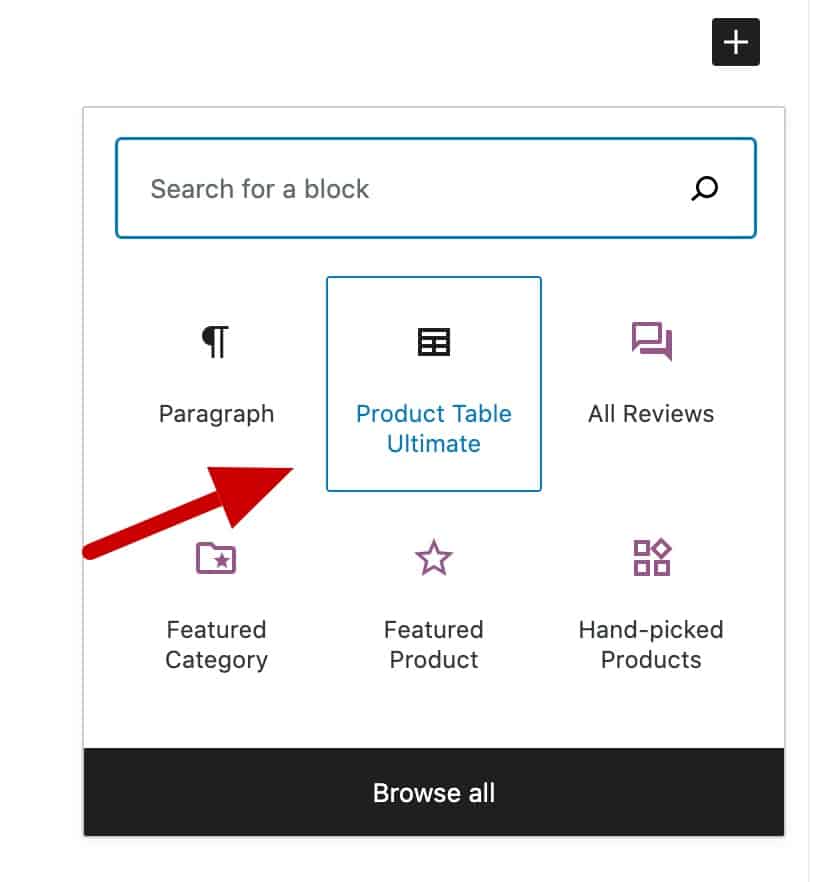Insert Product Table Ultimate via its label

[434, 429]
